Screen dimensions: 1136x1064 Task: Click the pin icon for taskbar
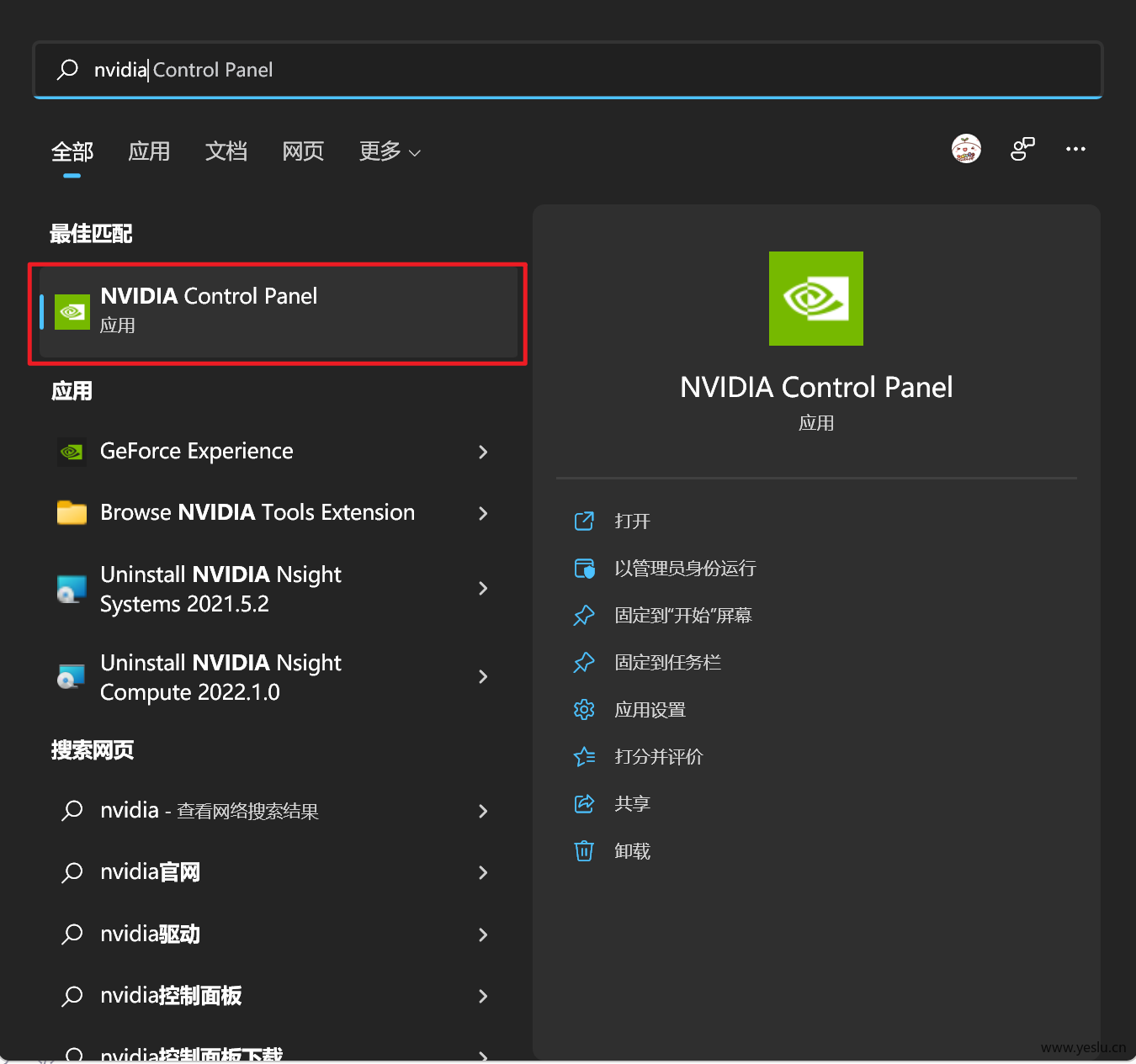(x=584, y=663)
